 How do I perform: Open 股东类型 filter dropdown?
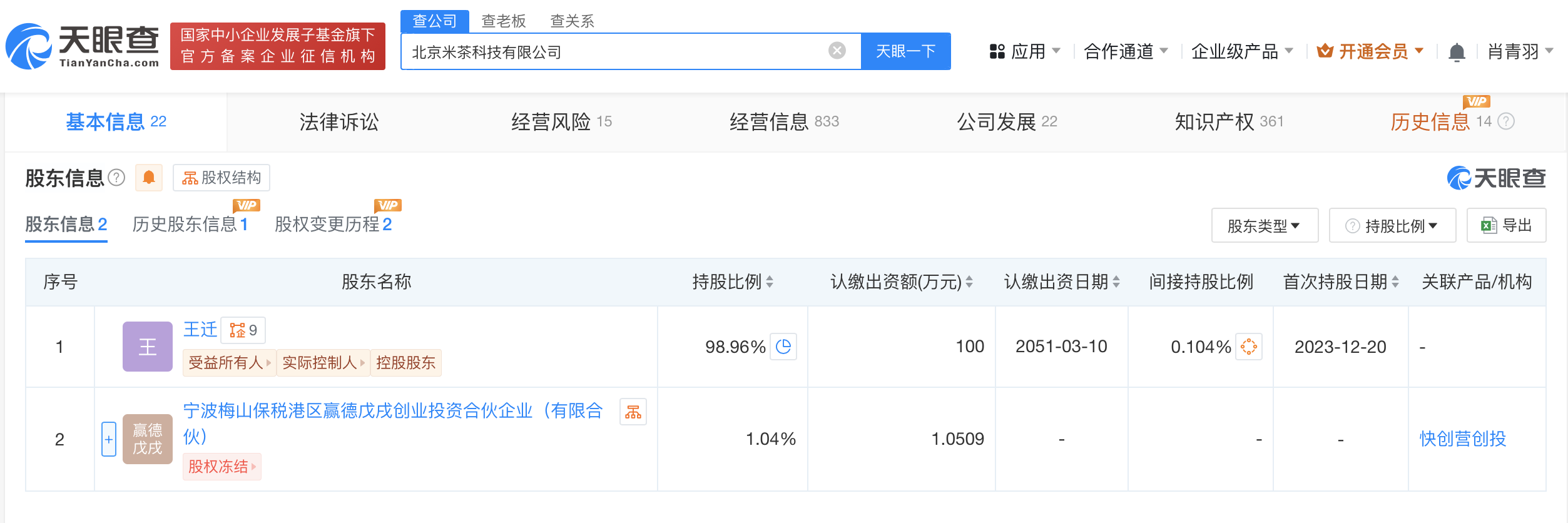[x=1265, y=225]
